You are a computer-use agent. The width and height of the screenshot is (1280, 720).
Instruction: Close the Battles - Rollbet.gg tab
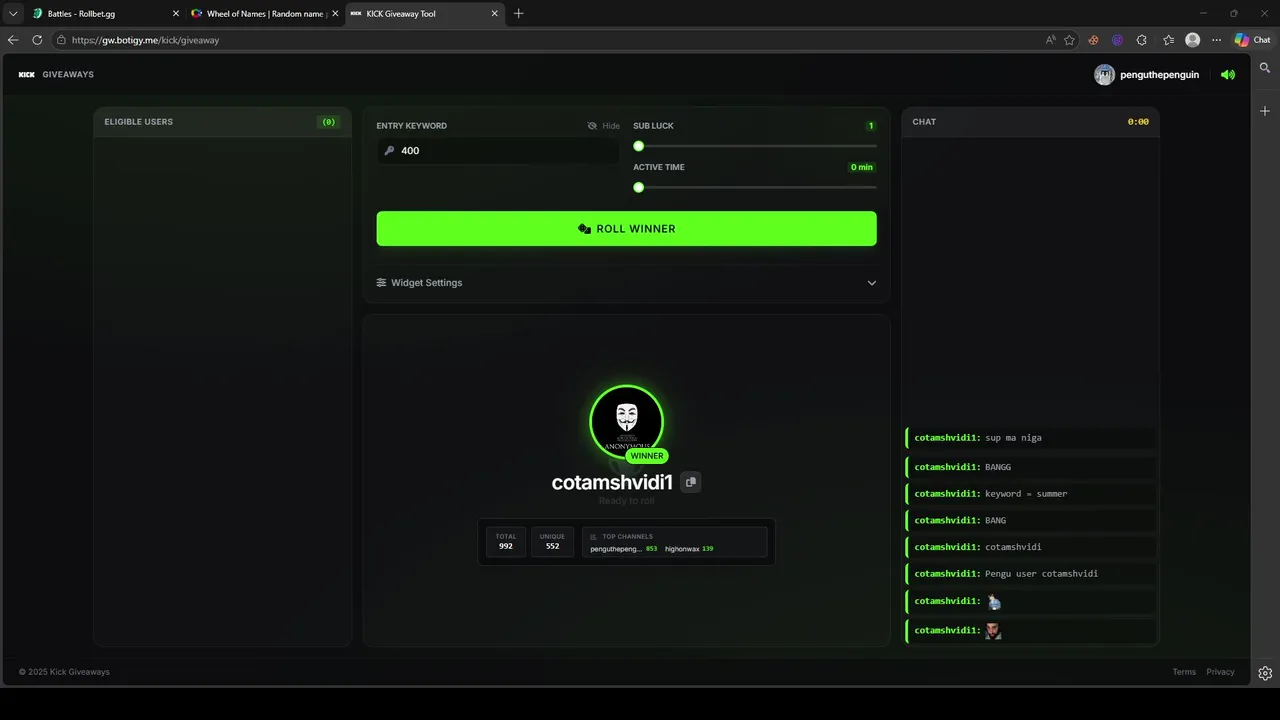click(176, 14)
